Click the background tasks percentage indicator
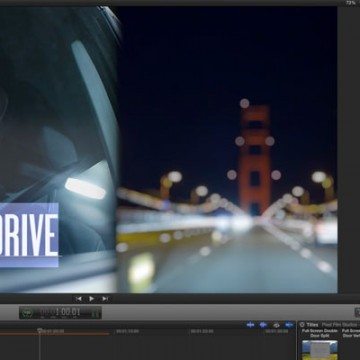Screen dimensions: 360x360 click(28, 313)
